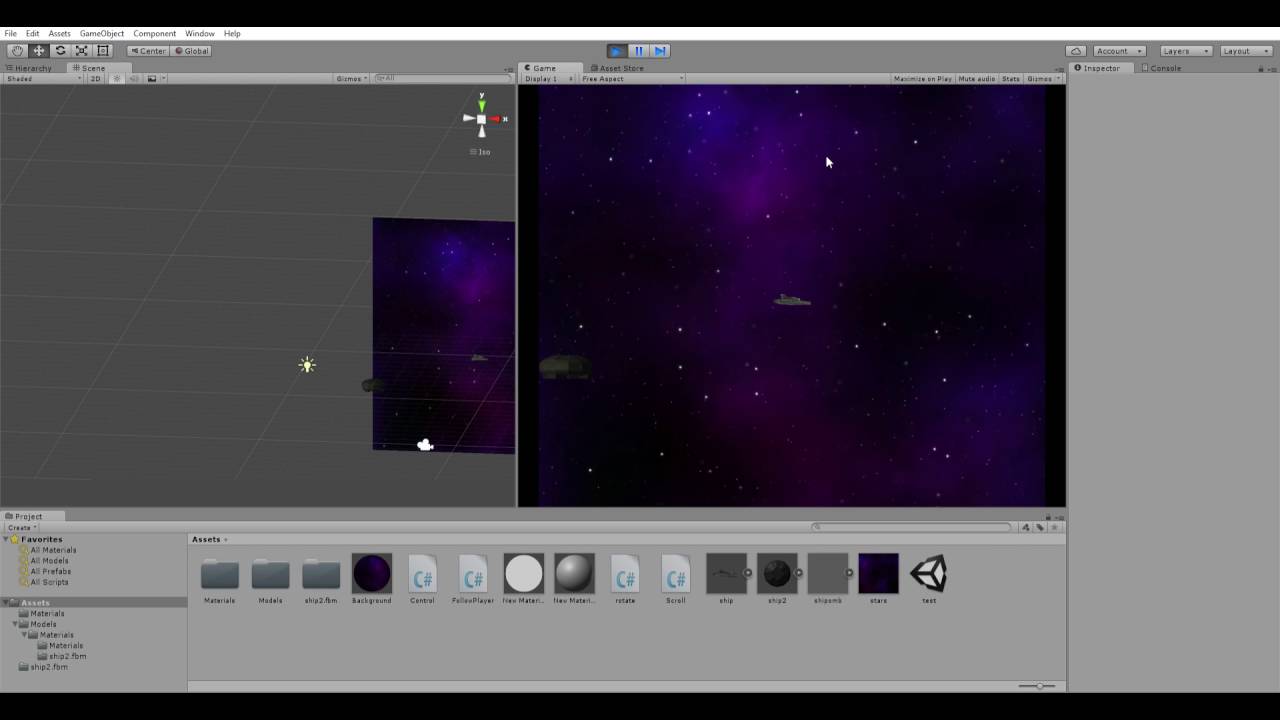Select the rotate C# script
This screenshot has height=720, width=1280.
point(625,579)
